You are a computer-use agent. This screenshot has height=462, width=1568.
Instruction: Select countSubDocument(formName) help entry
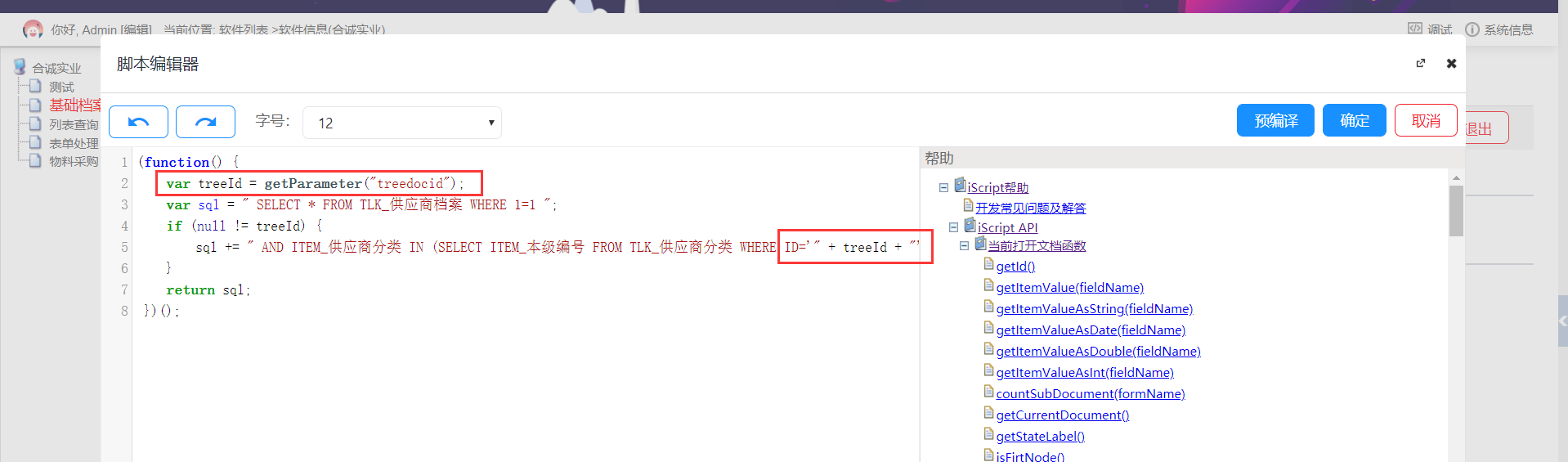[1091, 394]
